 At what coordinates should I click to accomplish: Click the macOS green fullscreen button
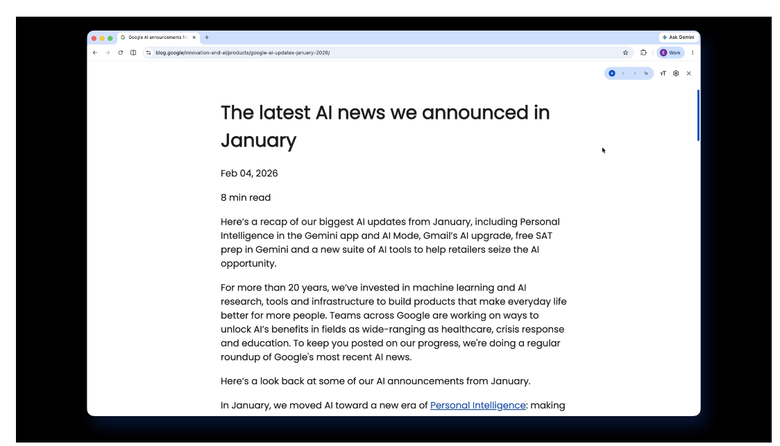tap(110, 38)
